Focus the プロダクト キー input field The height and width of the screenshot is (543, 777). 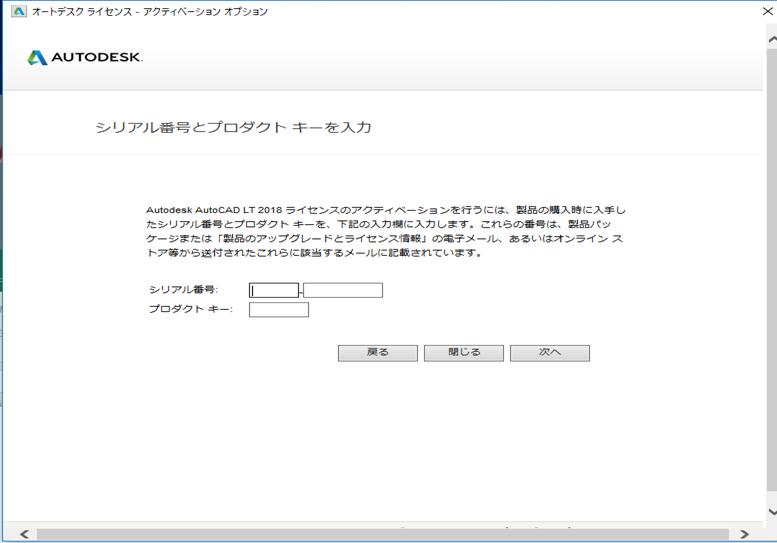coord(279,310)
